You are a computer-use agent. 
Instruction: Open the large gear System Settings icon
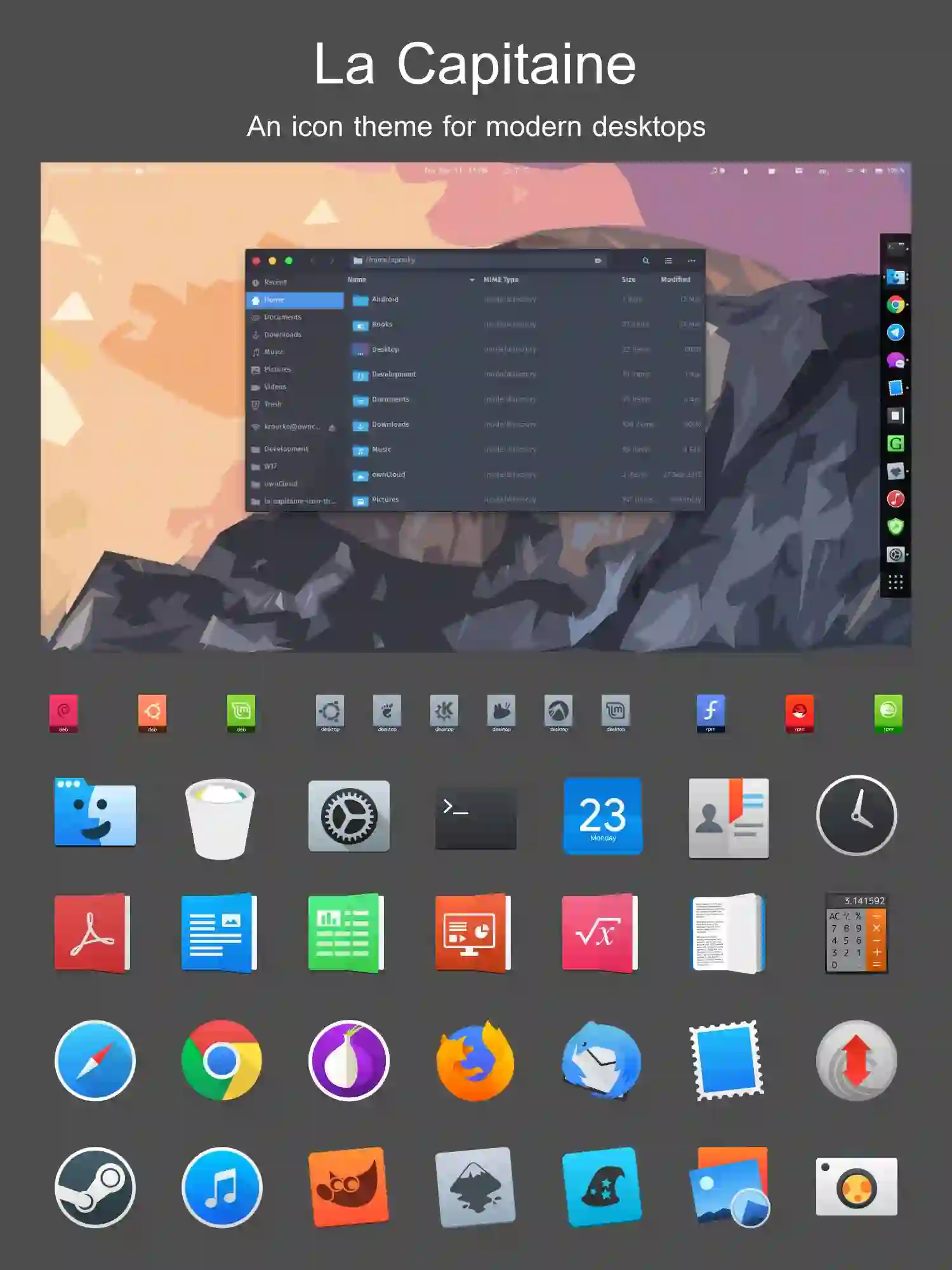348,816
